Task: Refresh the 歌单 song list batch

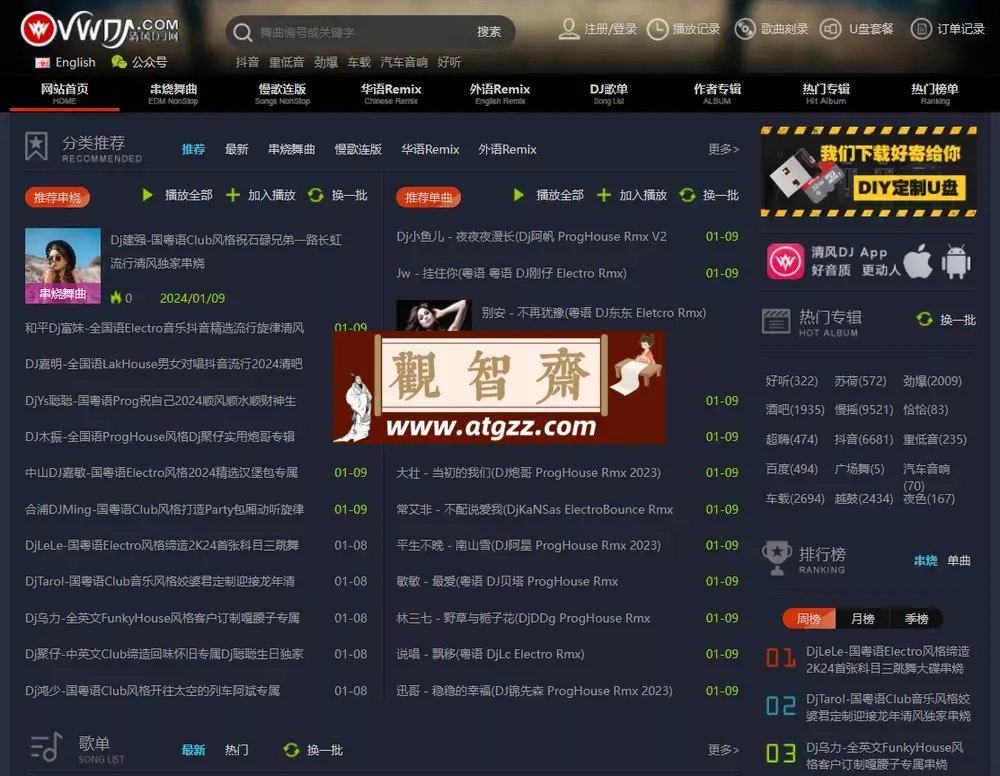Action: pos(291,750)
